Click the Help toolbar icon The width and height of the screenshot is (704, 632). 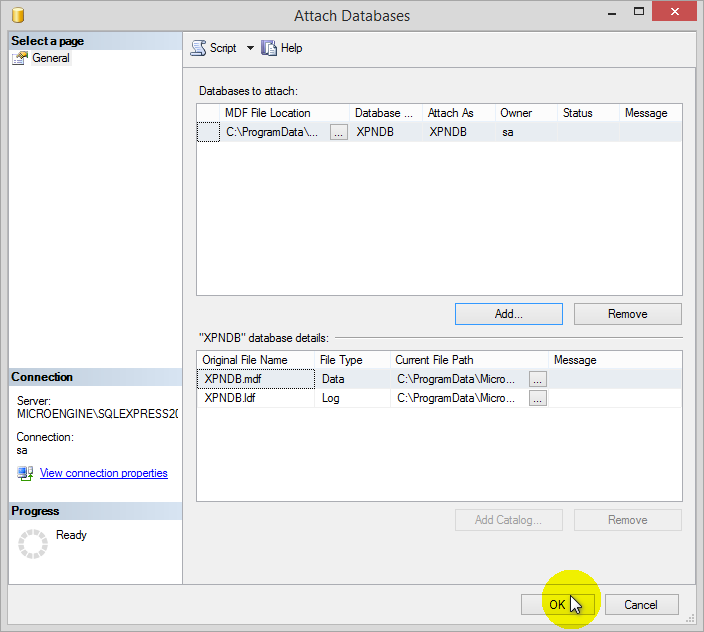click(269, 48)
